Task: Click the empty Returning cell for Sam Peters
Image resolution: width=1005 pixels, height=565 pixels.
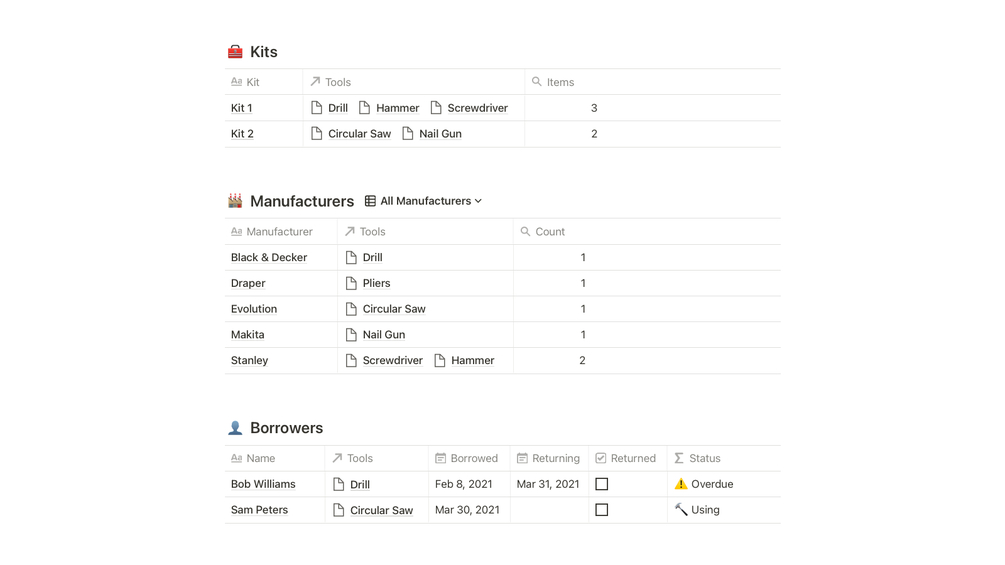Action: pyautogui.click(x=549, y=510)
